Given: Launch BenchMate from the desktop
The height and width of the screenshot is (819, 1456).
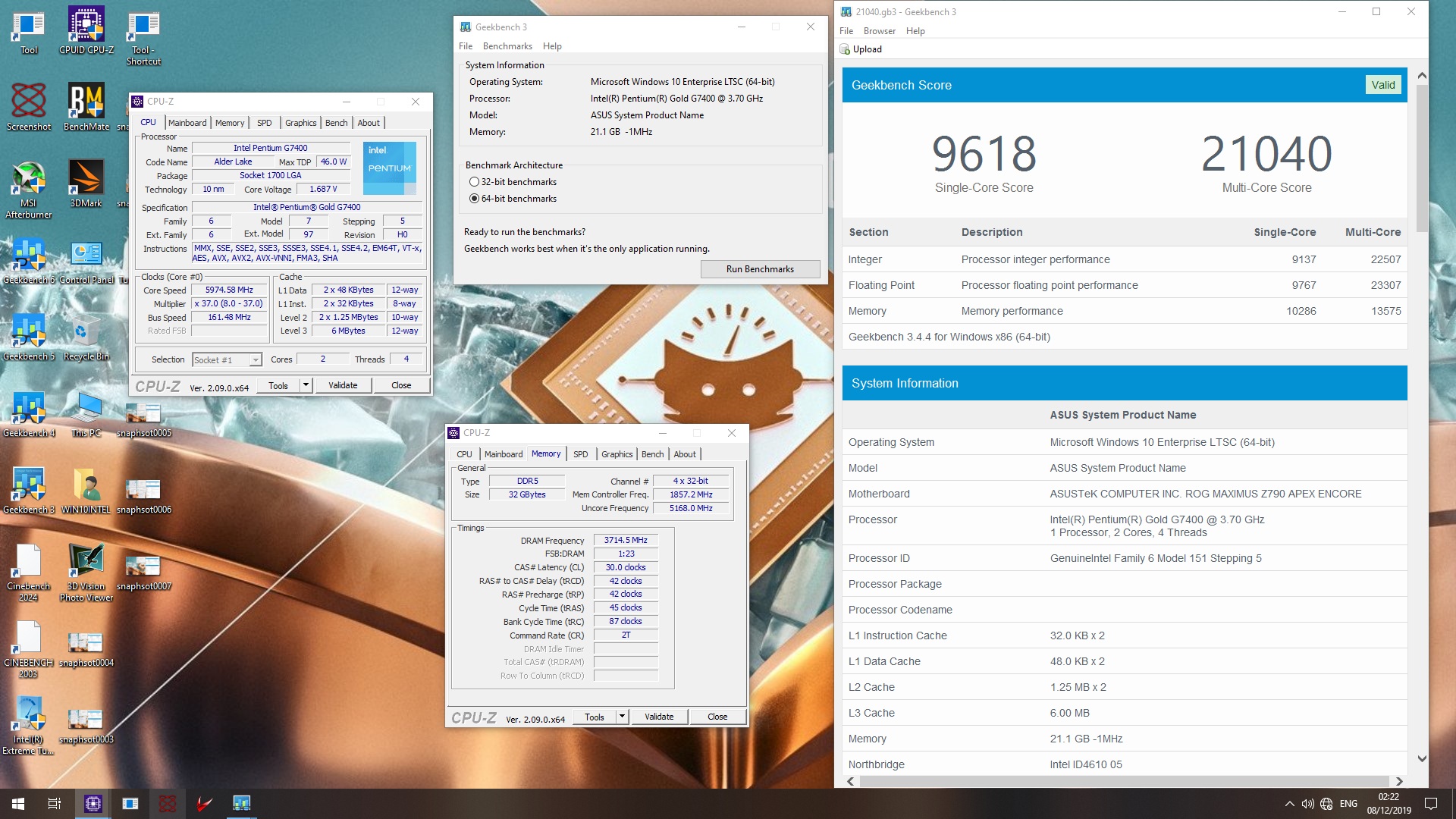Looking at the screenshot, I should 86,107.
